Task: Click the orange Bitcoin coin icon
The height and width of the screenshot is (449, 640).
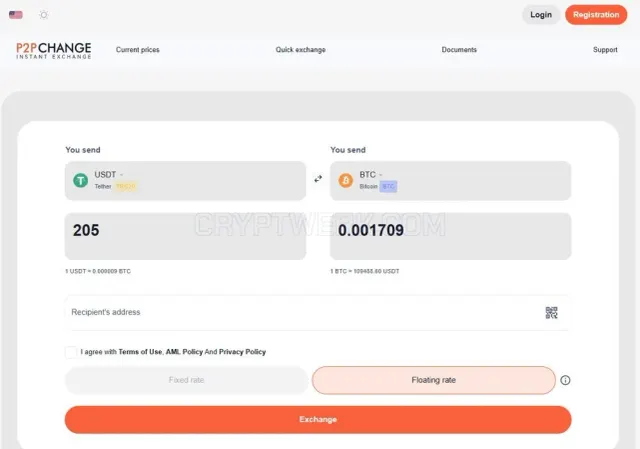Action: [346, 180]
